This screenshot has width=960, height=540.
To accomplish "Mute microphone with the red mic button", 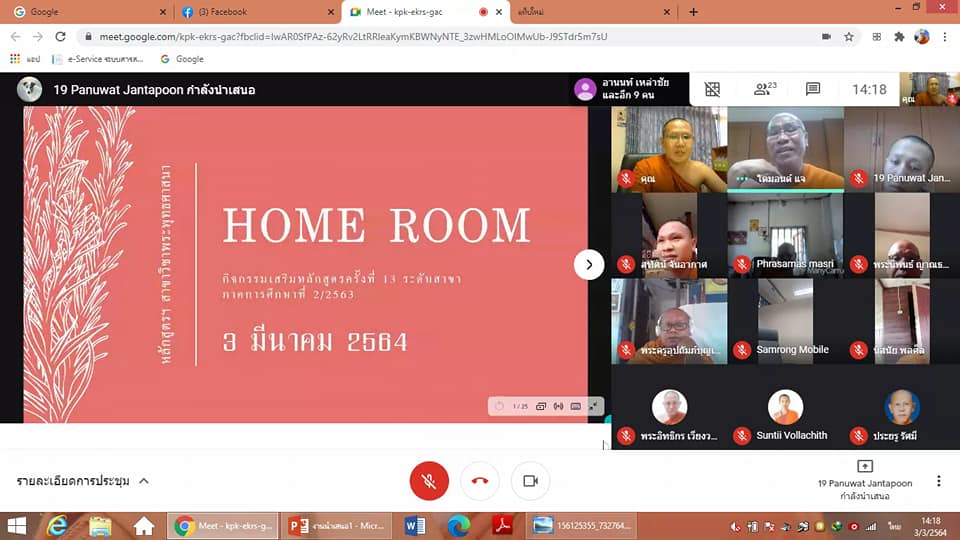I will pyautogui.click(x=429, y=481).
